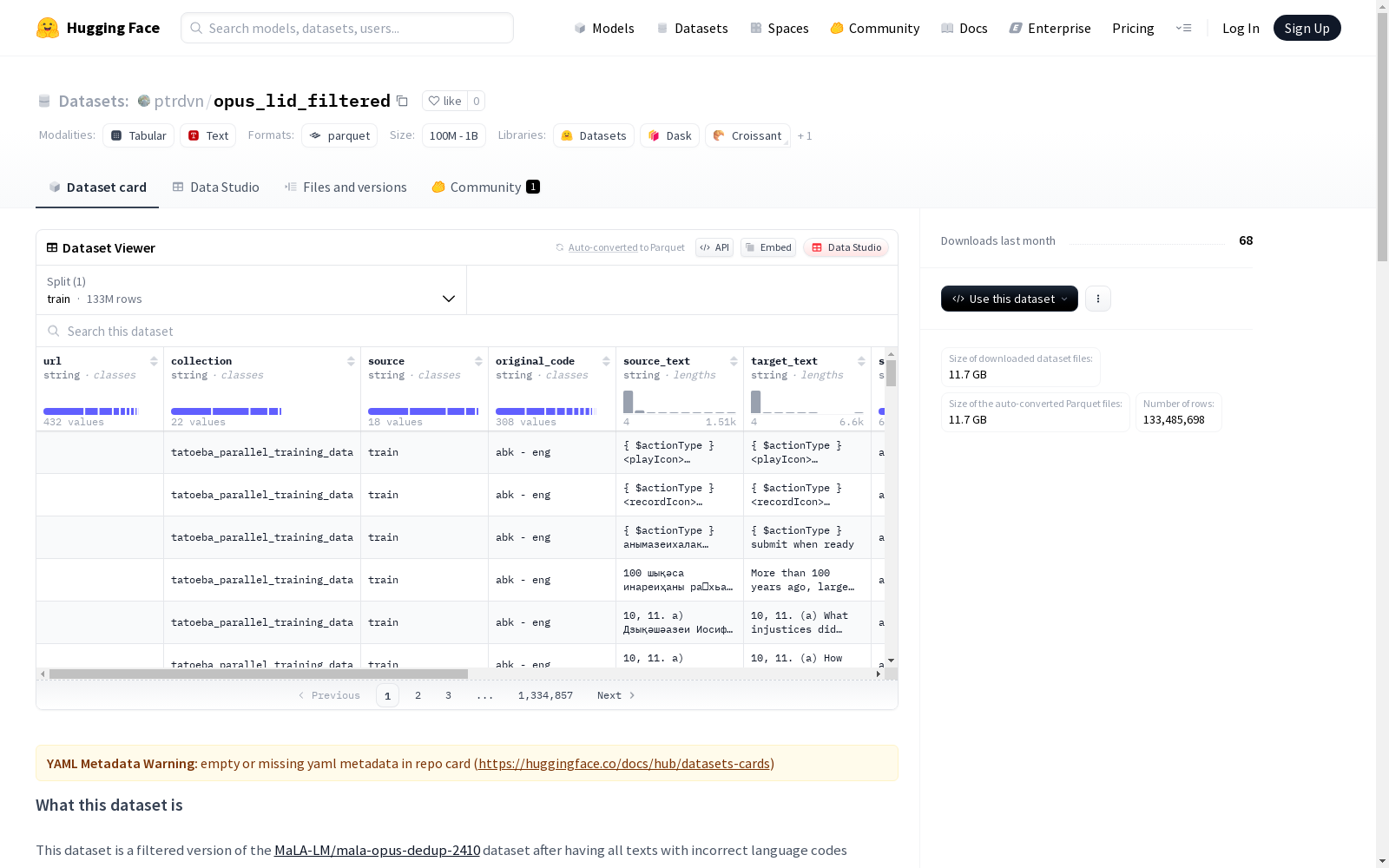
Task: Expand the Split train dropdown
Action: (252, 290)
